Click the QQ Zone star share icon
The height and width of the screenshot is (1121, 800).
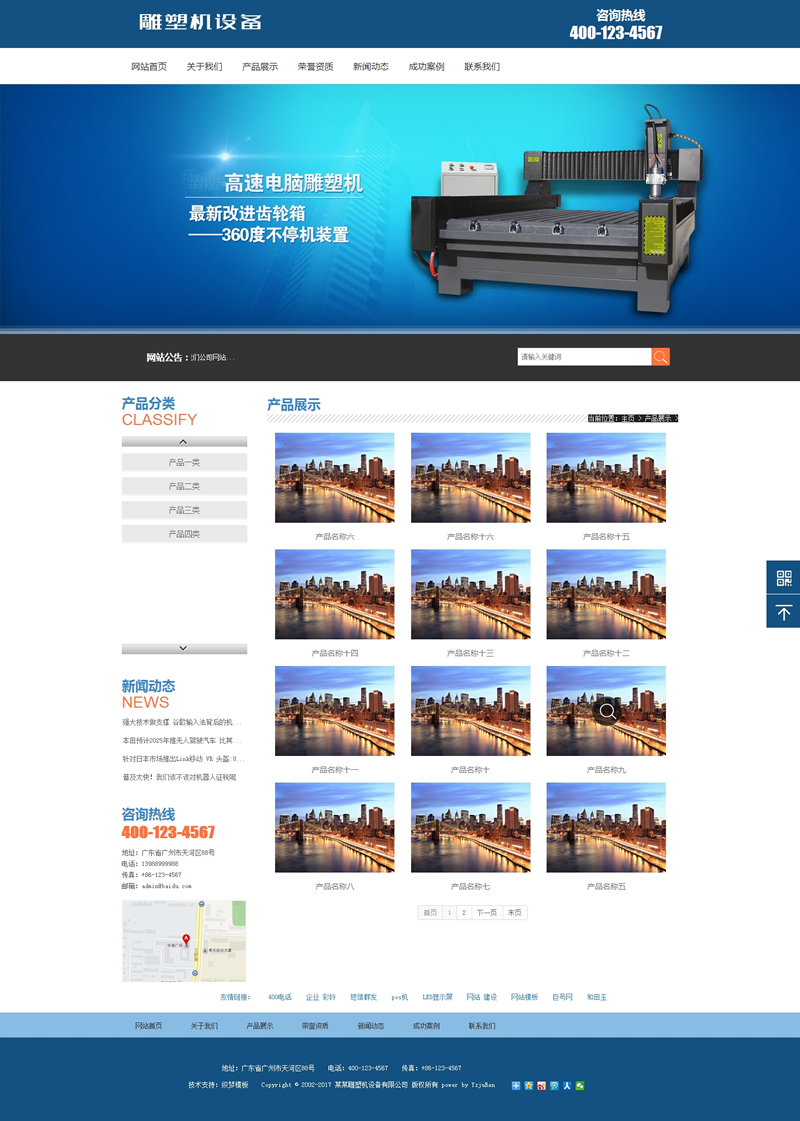coord(529,1085)
